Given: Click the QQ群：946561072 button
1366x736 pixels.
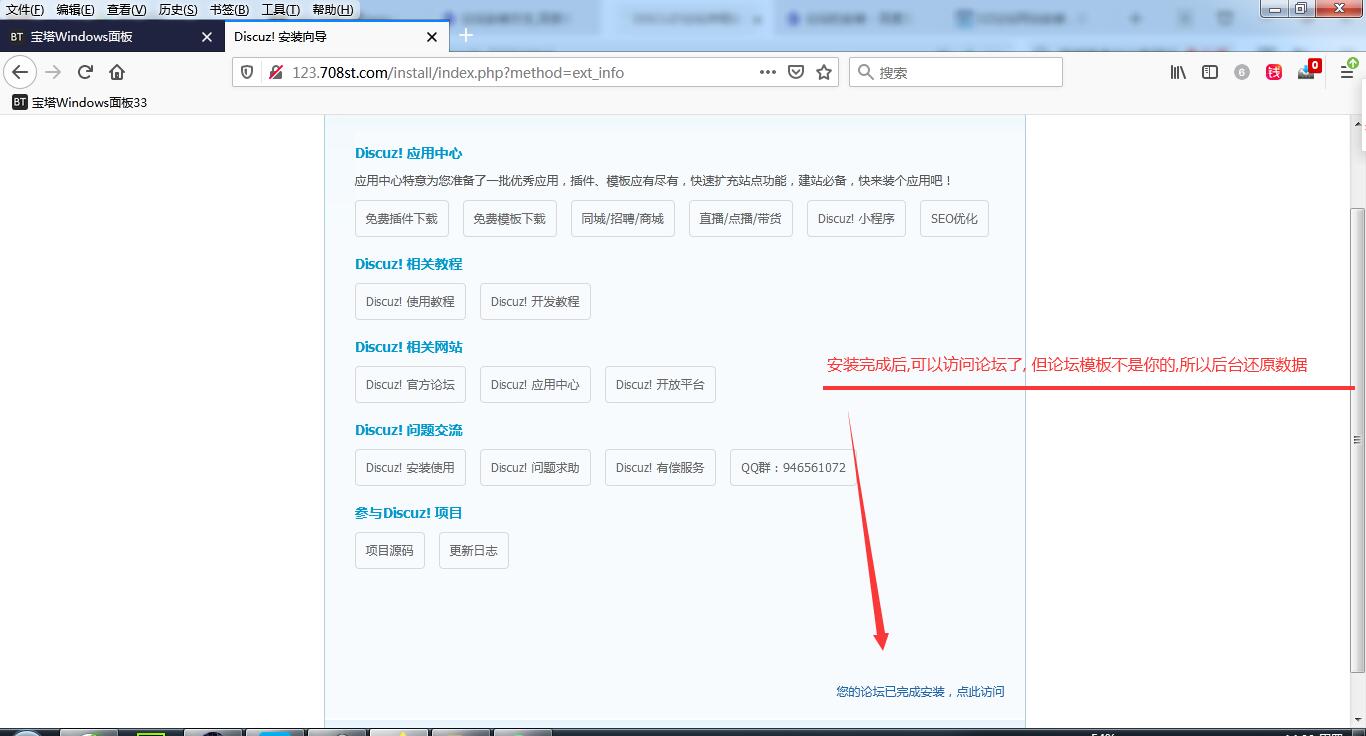Looking at the screenshot, I should pos(793,468).
